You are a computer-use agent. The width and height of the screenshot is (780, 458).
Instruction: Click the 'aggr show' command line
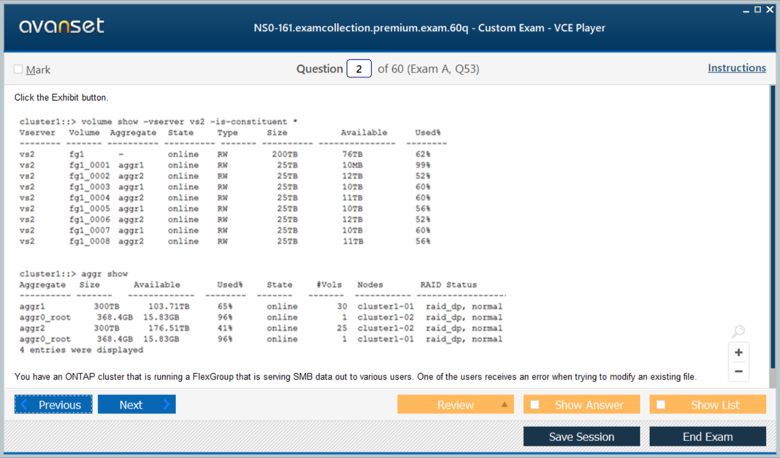(x=74, y=274)
